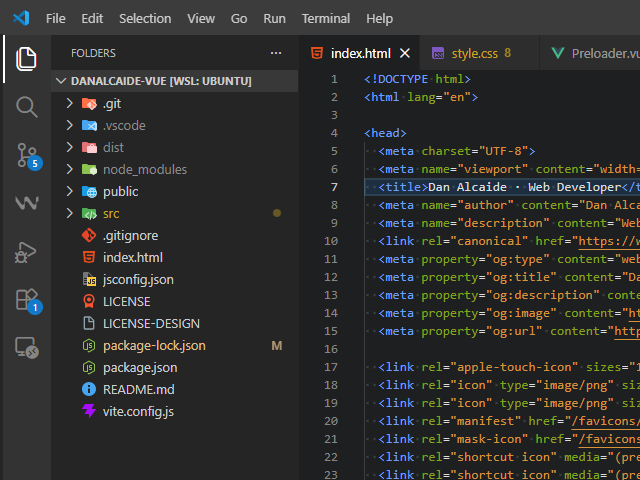The image size is (640, 480).
Task: Collapse the DANALCAIDE-VUE root folder
Action: click(x=61, y=81)
